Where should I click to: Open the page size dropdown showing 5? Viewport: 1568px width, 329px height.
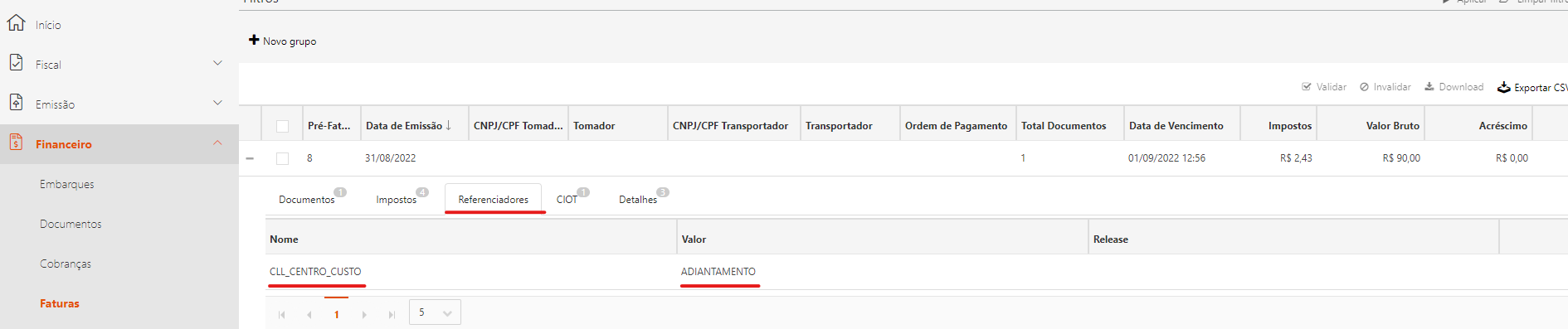[x=435, y=312]
